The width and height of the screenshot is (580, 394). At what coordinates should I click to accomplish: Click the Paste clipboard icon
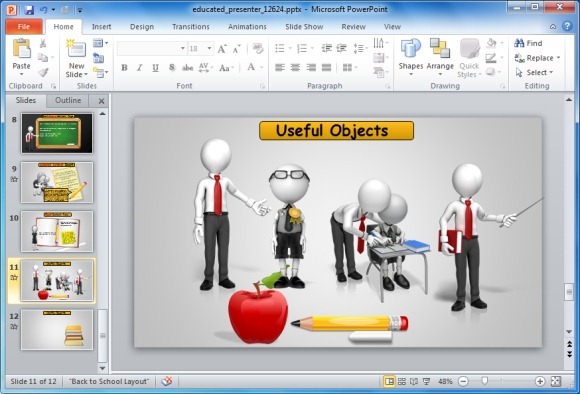[x=21, y=48]
